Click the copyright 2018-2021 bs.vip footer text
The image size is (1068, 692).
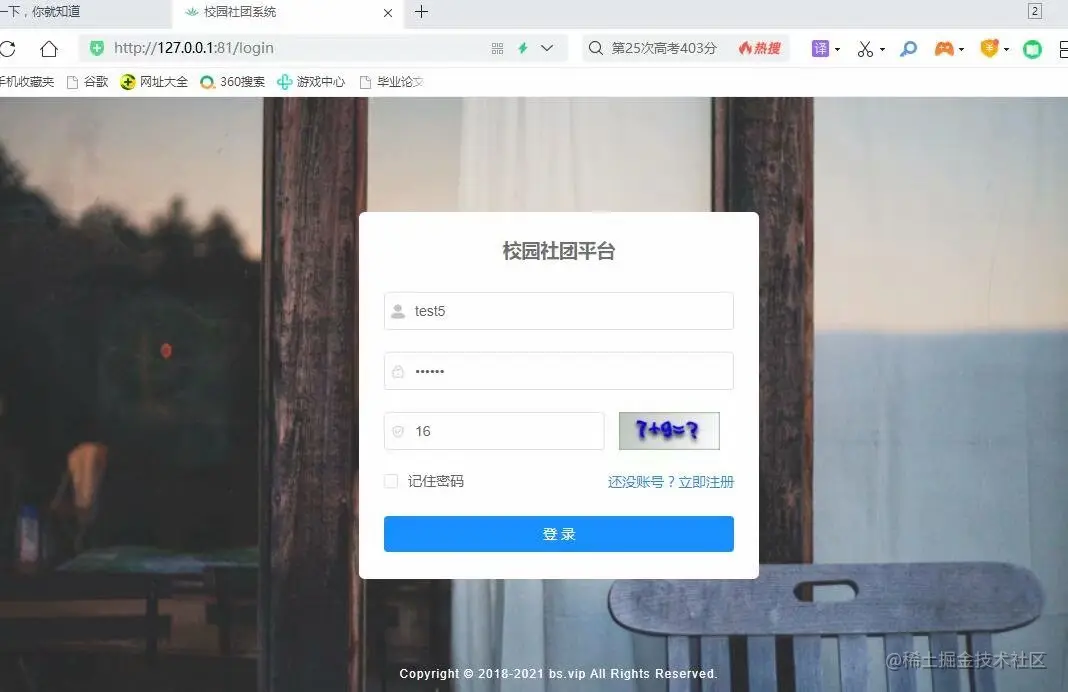point(558,674)
